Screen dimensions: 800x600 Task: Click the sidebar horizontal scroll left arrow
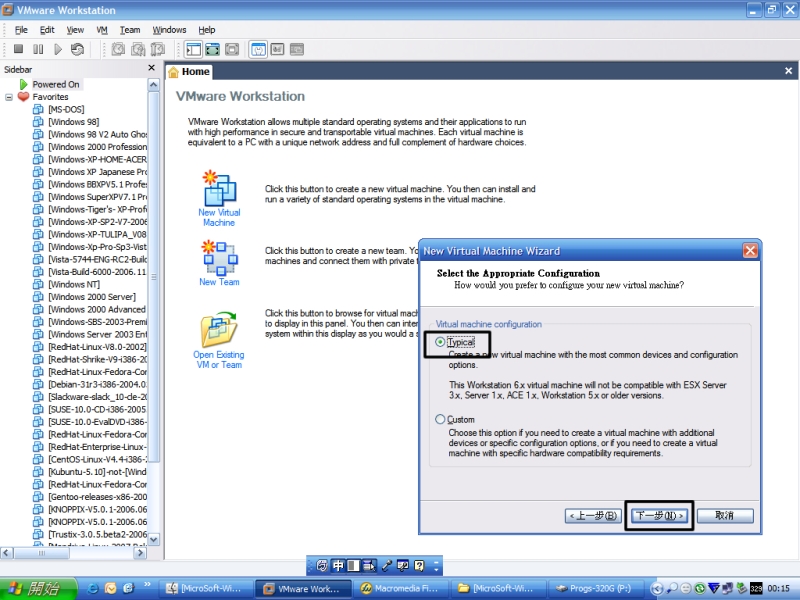point(7,553)
